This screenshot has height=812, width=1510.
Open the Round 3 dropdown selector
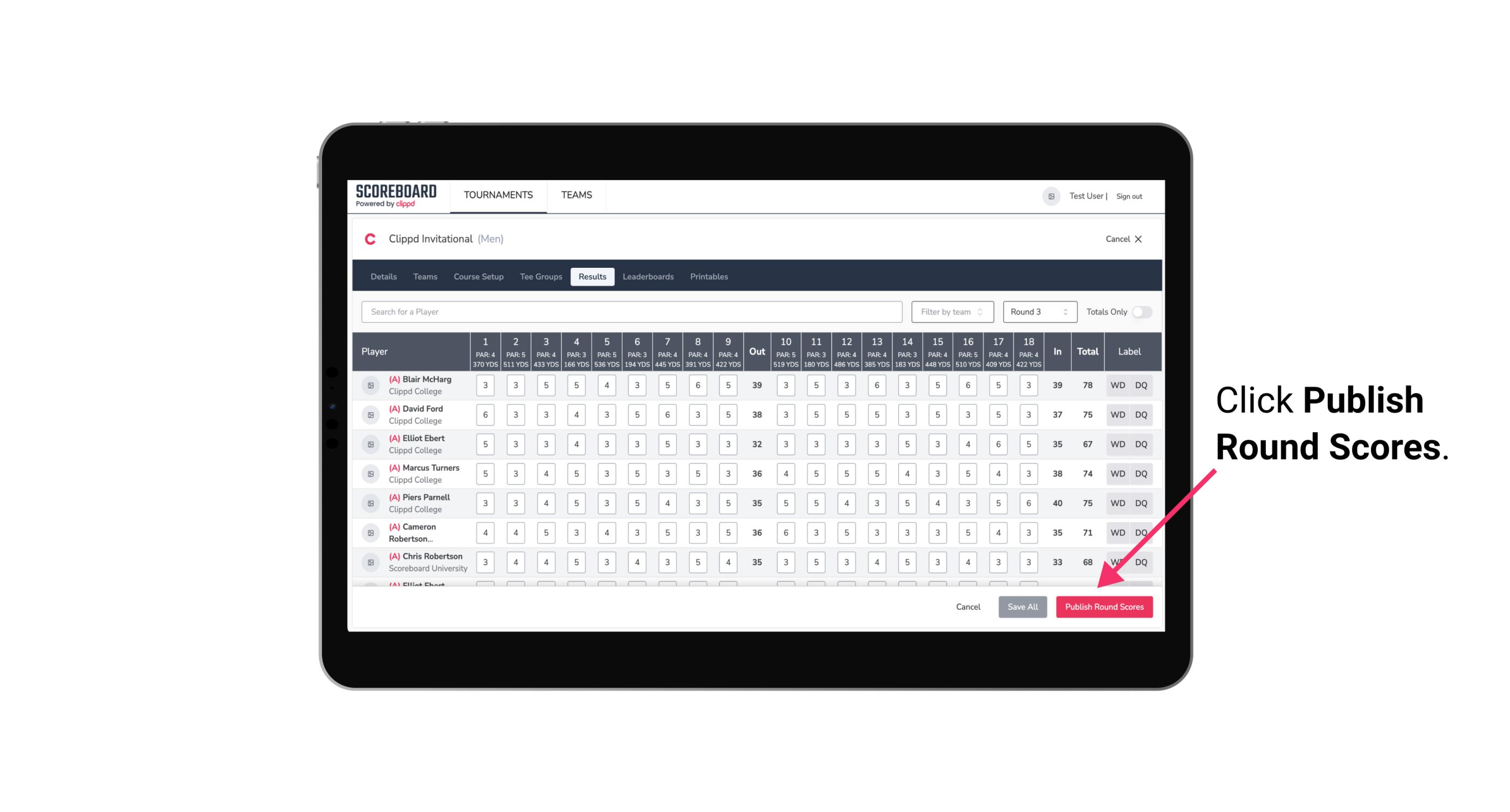[x=1037, y=311]
